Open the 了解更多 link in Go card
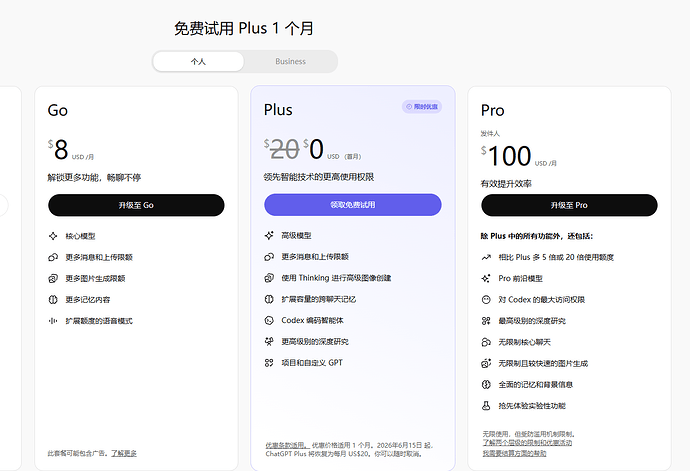The width and height of the screenshot is (690, 471). click(x=124, y=453)
